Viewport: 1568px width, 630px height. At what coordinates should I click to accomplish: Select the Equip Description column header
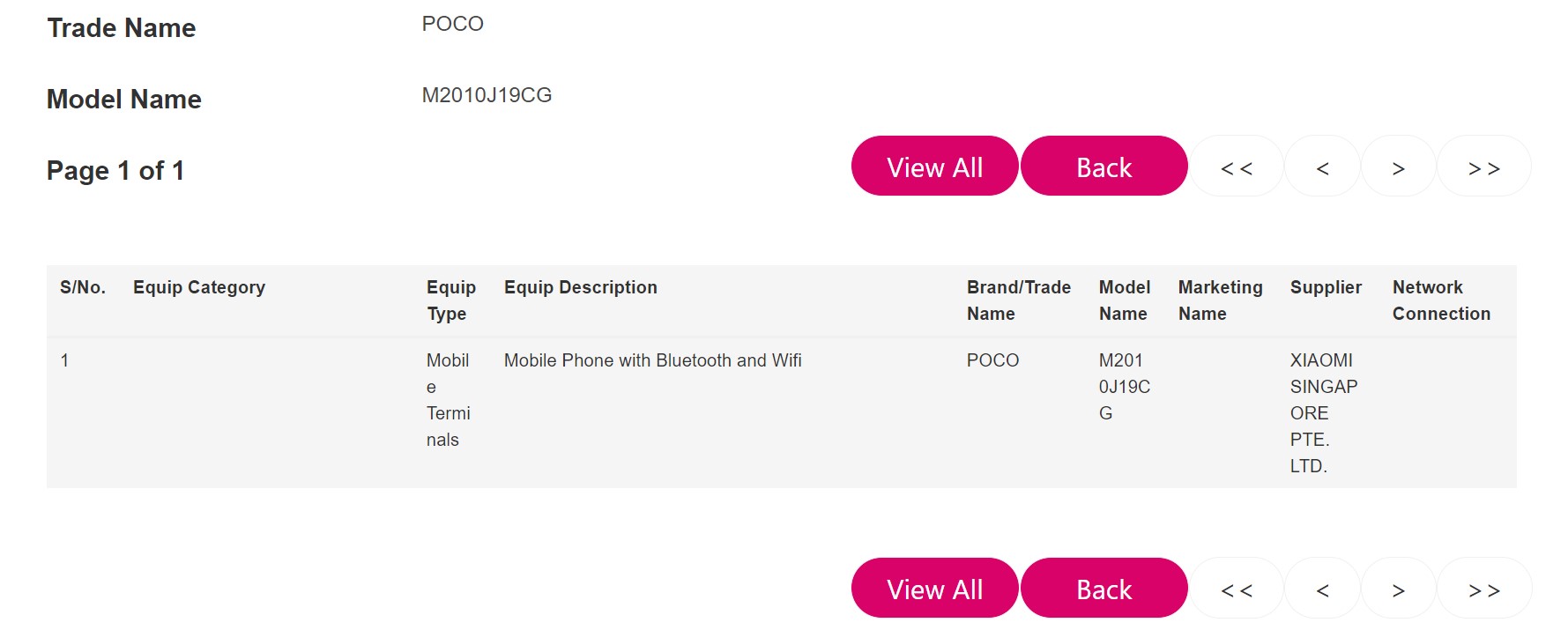click(581, 287)
